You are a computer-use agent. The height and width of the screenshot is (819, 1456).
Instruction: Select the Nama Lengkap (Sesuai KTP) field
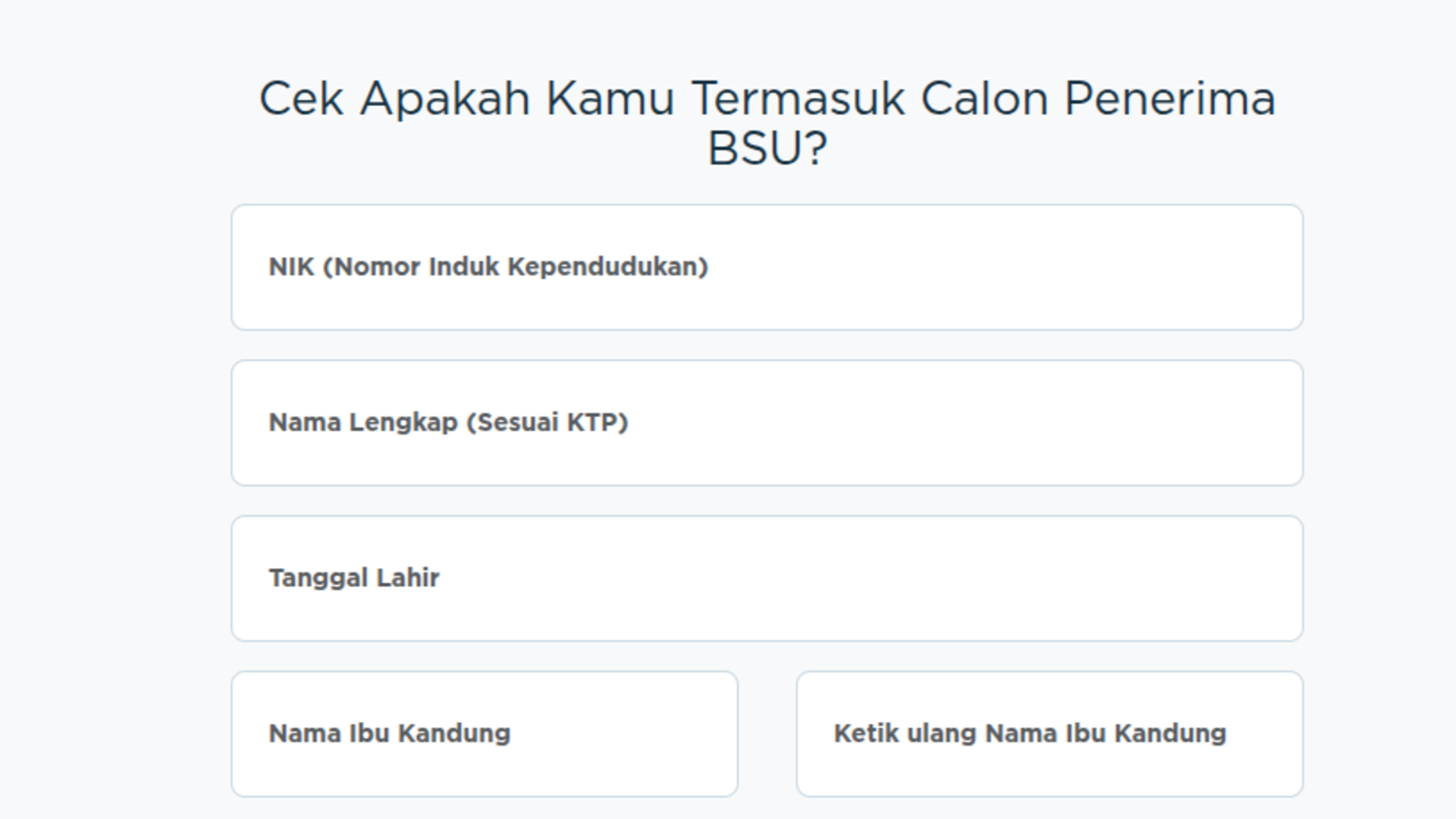click(765, 422)
